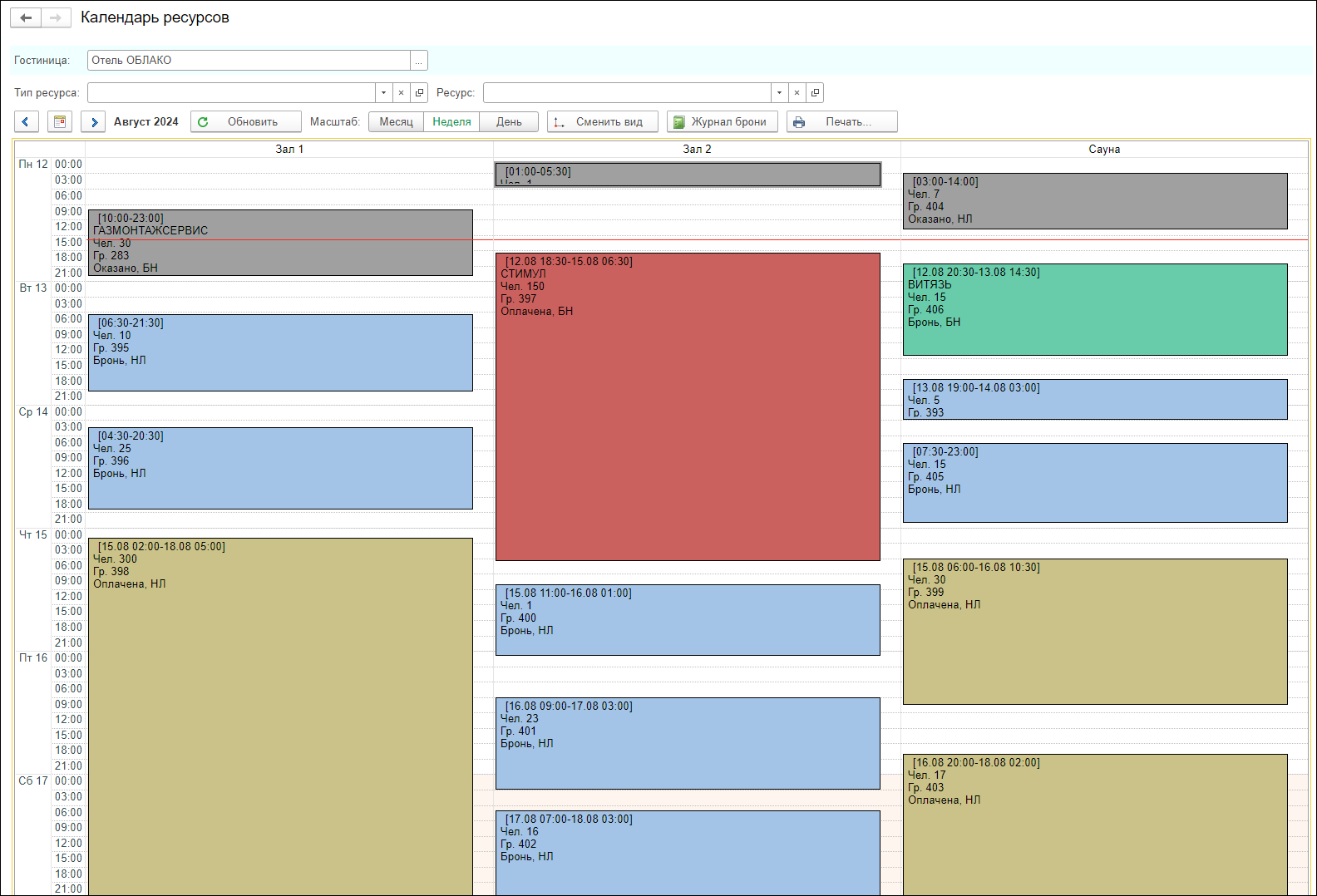Click the back navigation arrow
The height and width of the screenshot is (896, 1317).
coord(26,17)
